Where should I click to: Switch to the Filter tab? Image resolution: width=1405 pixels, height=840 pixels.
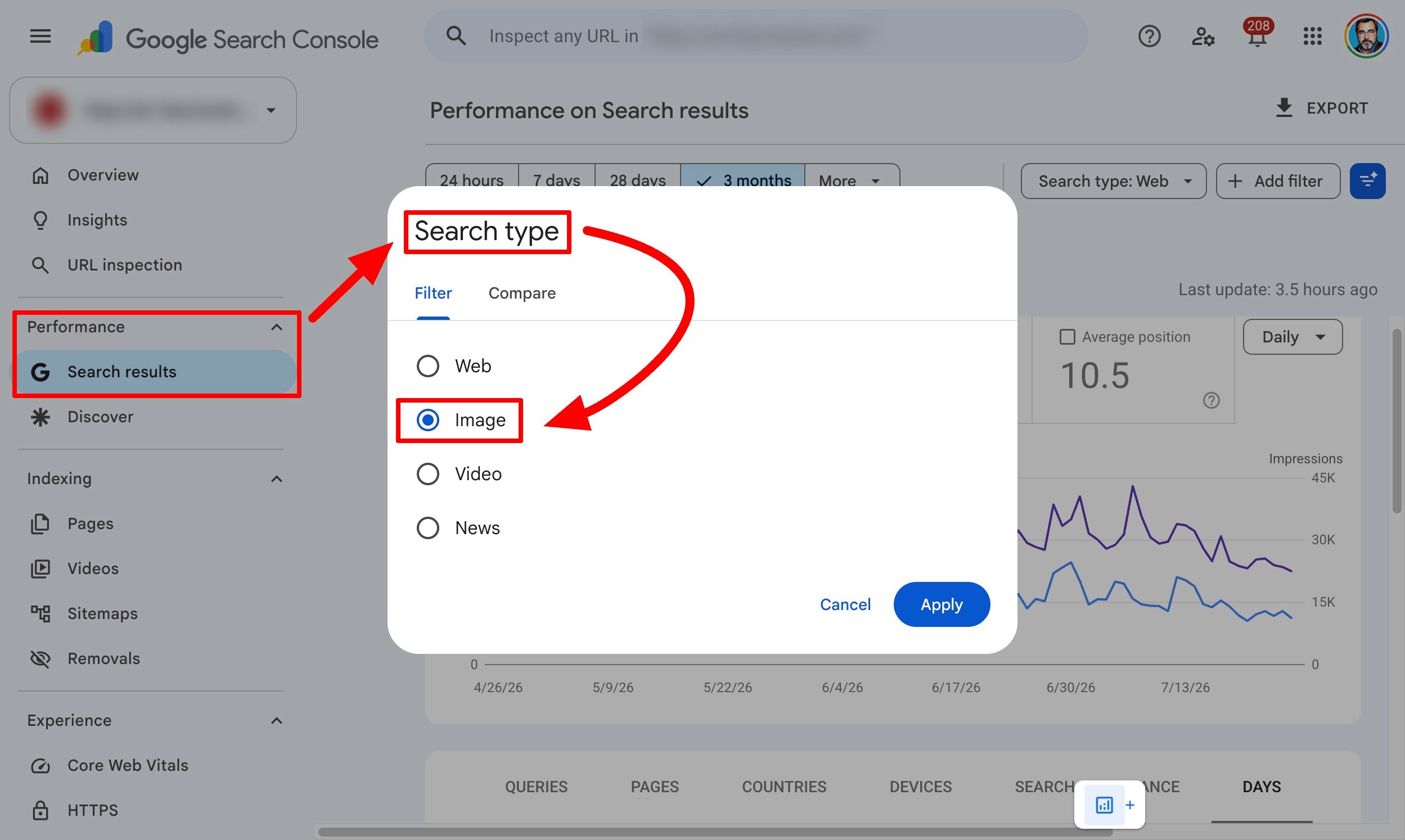[x=433, y=293]
